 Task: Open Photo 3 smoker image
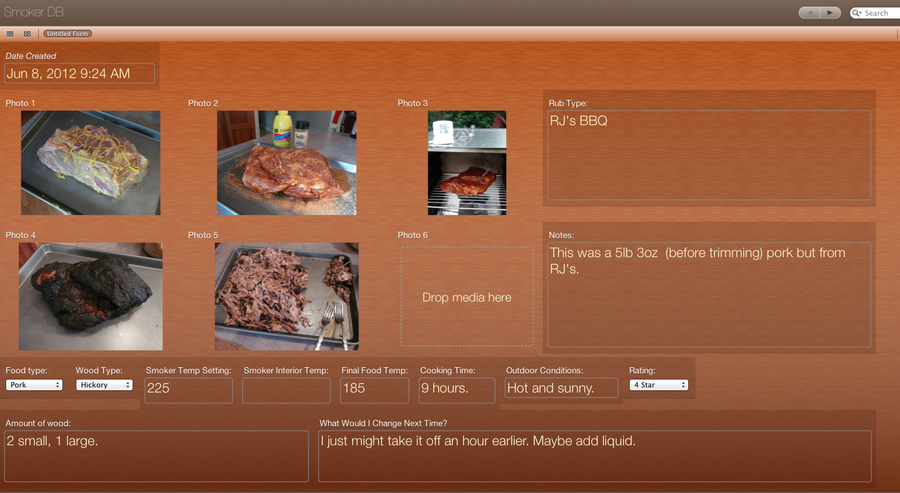point(467,163)
